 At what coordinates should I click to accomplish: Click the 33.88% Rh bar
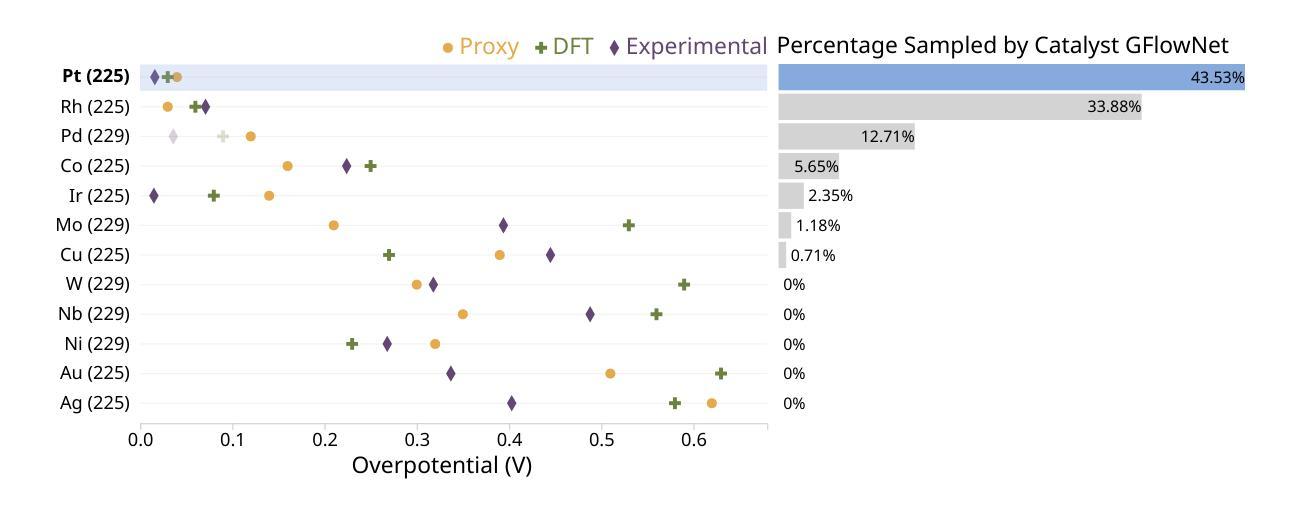(x=959, y=107)
